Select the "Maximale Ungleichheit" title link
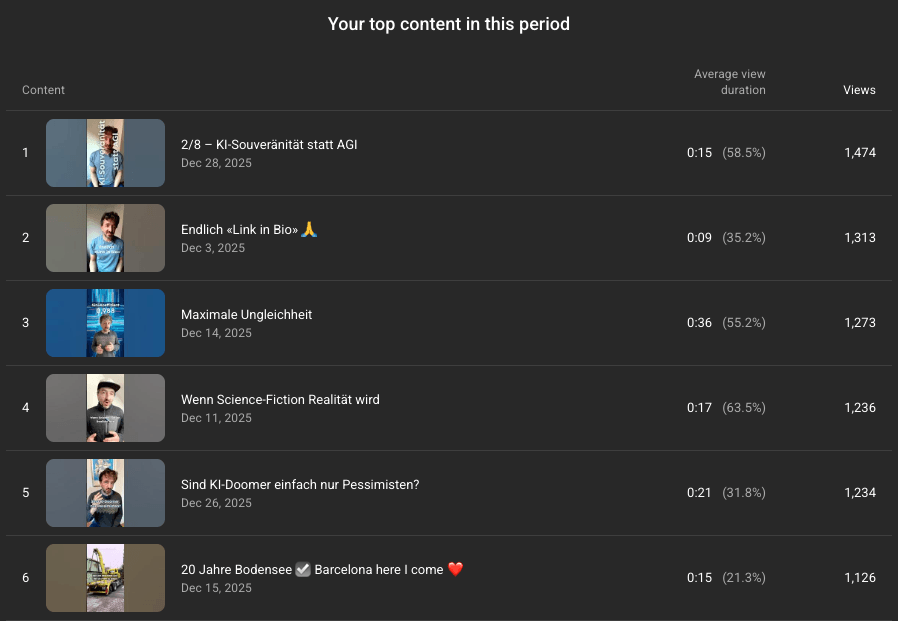The image size is (898, 621). [246, 314]
